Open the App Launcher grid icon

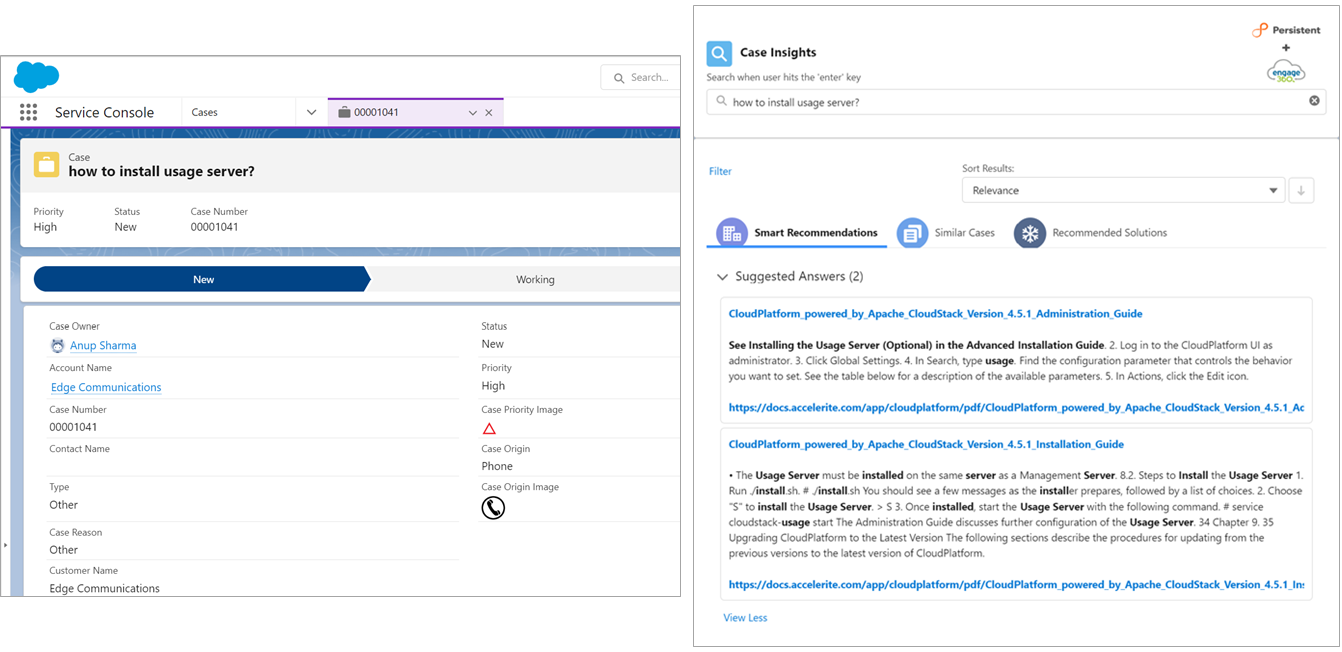28,112
